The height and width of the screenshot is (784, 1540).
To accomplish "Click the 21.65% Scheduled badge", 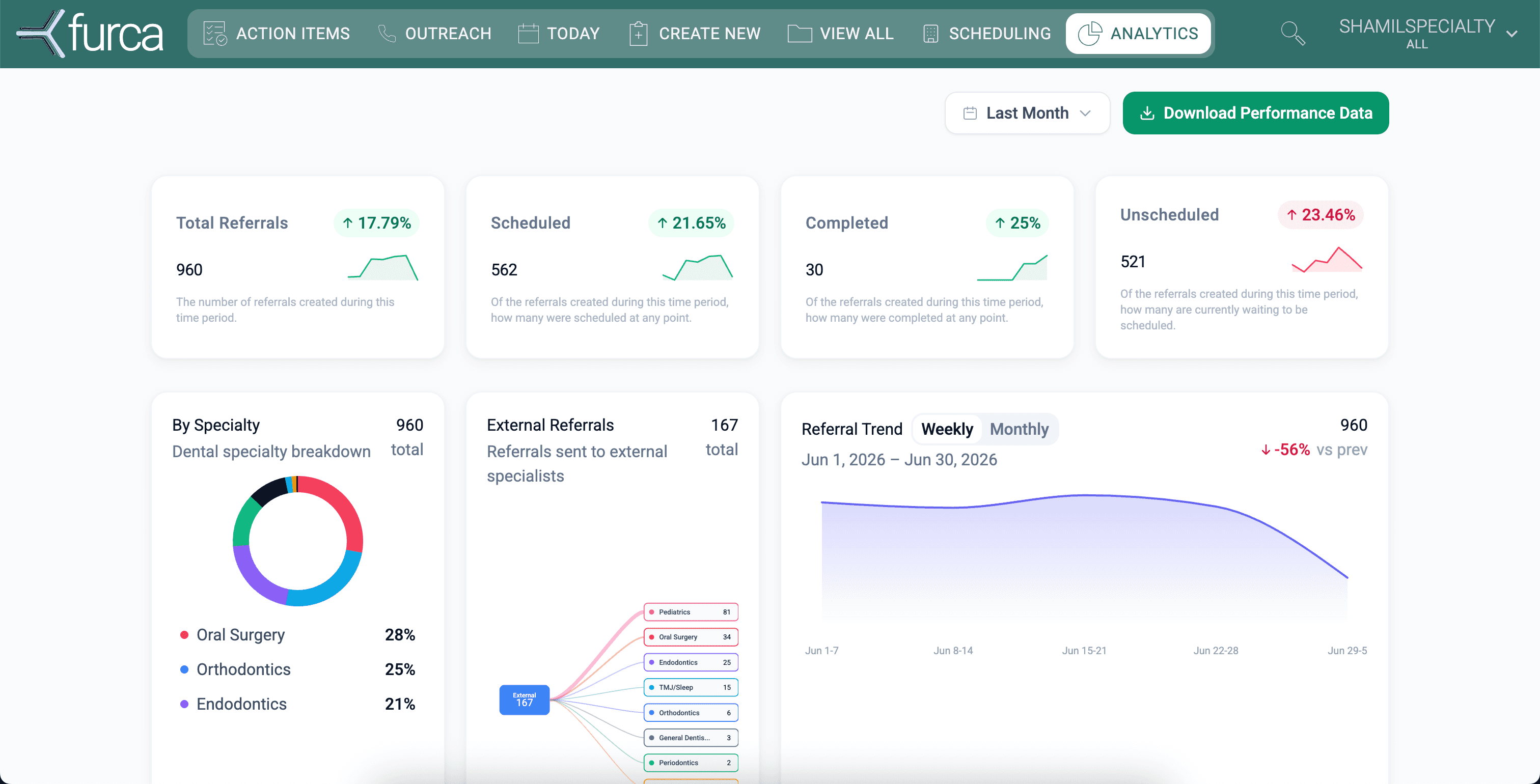I will tap(691, 223).
